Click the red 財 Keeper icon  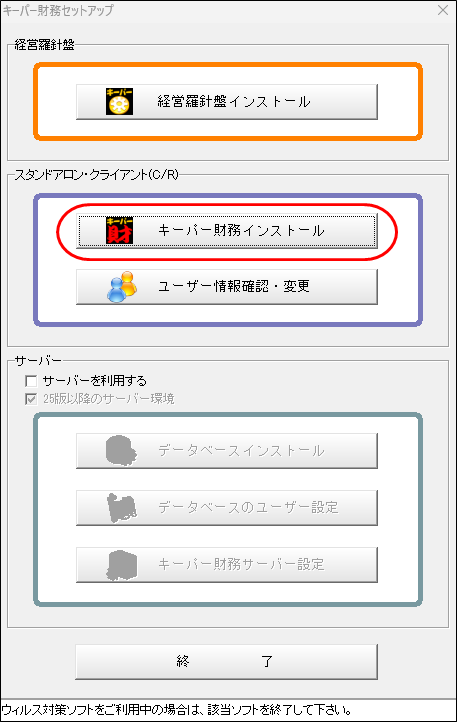pyautogui.click(x=119, y=230)
